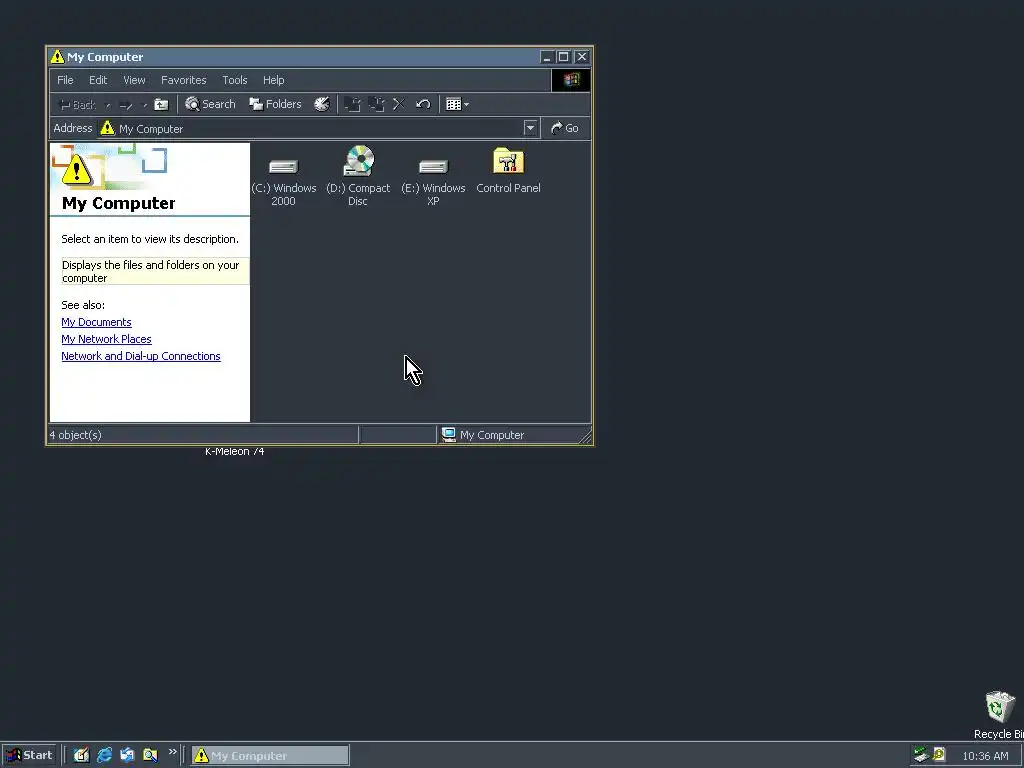This screenshot has height=768, width=1024.
Task: Toggle the Folders pane button
Action: point(275,104)
